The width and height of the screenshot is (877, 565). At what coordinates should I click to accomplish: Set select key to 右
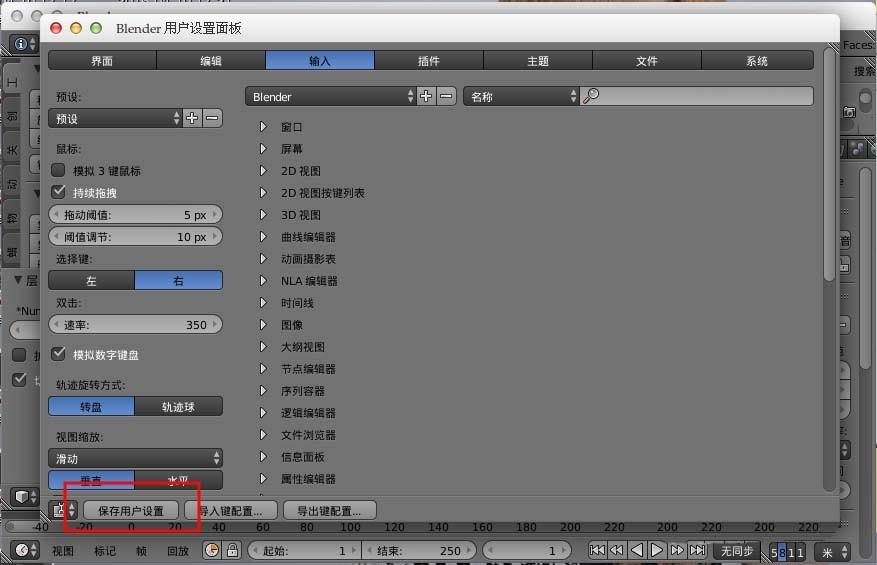[178, 280]
